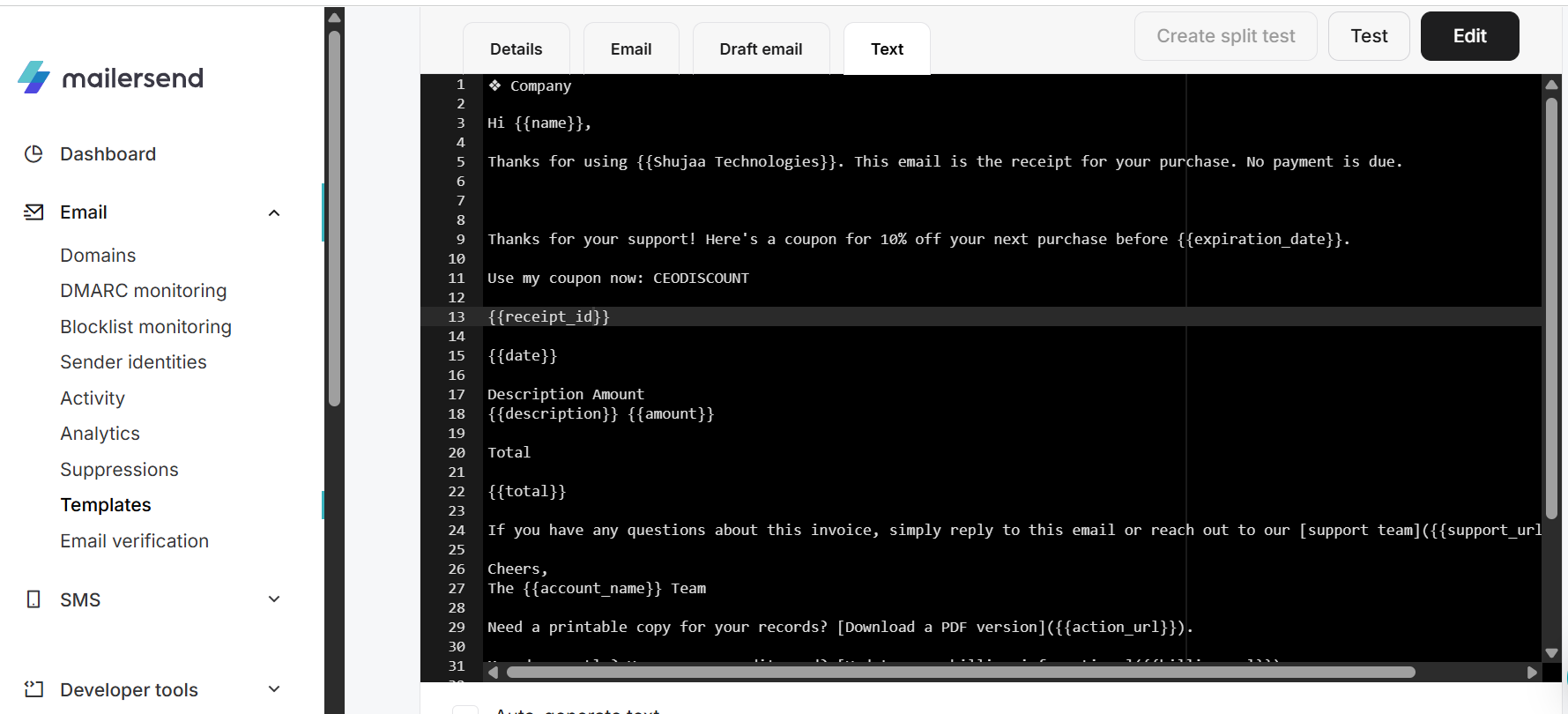The image size is (1568, 714).
Task: Click 'Thanks for your support!' coupon line
Action: coord(918,239)
